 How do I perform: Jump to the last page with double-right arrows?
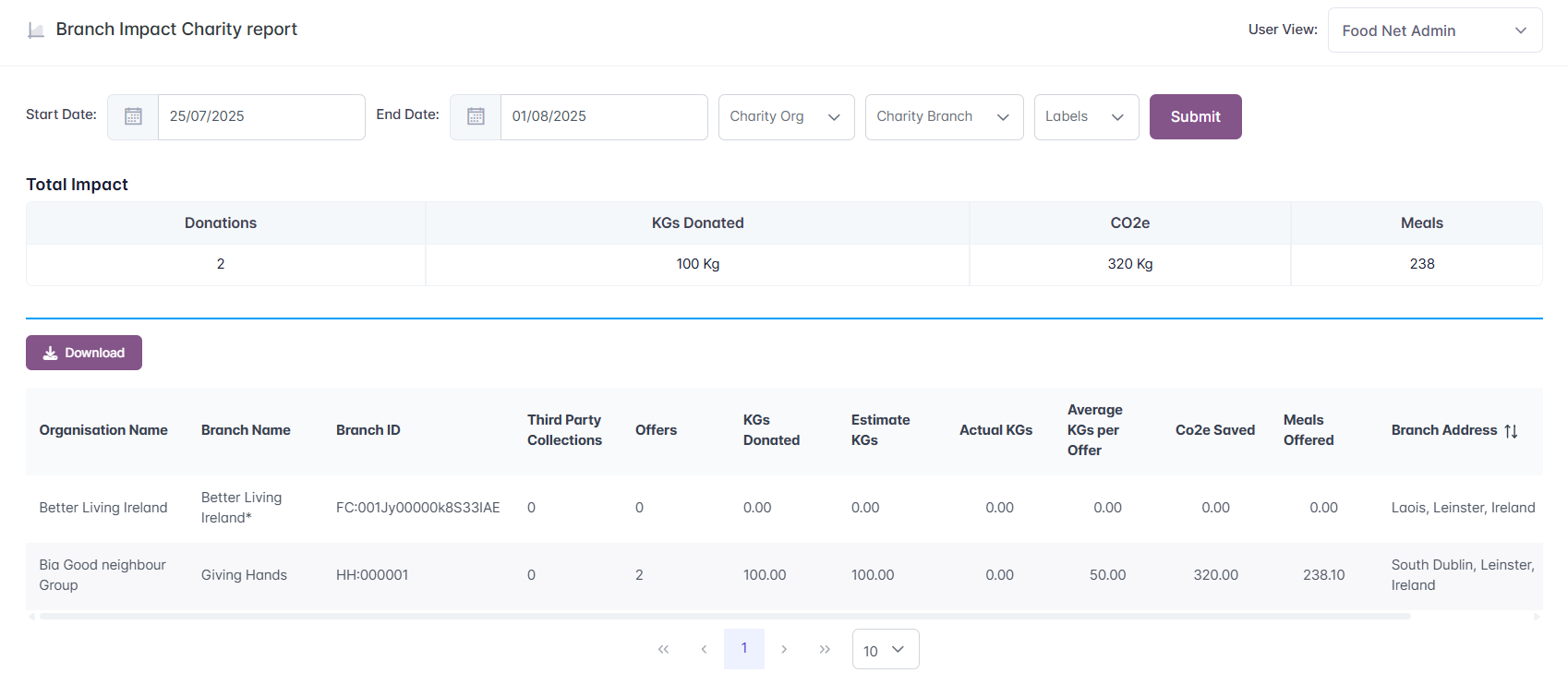click(825, 649)
